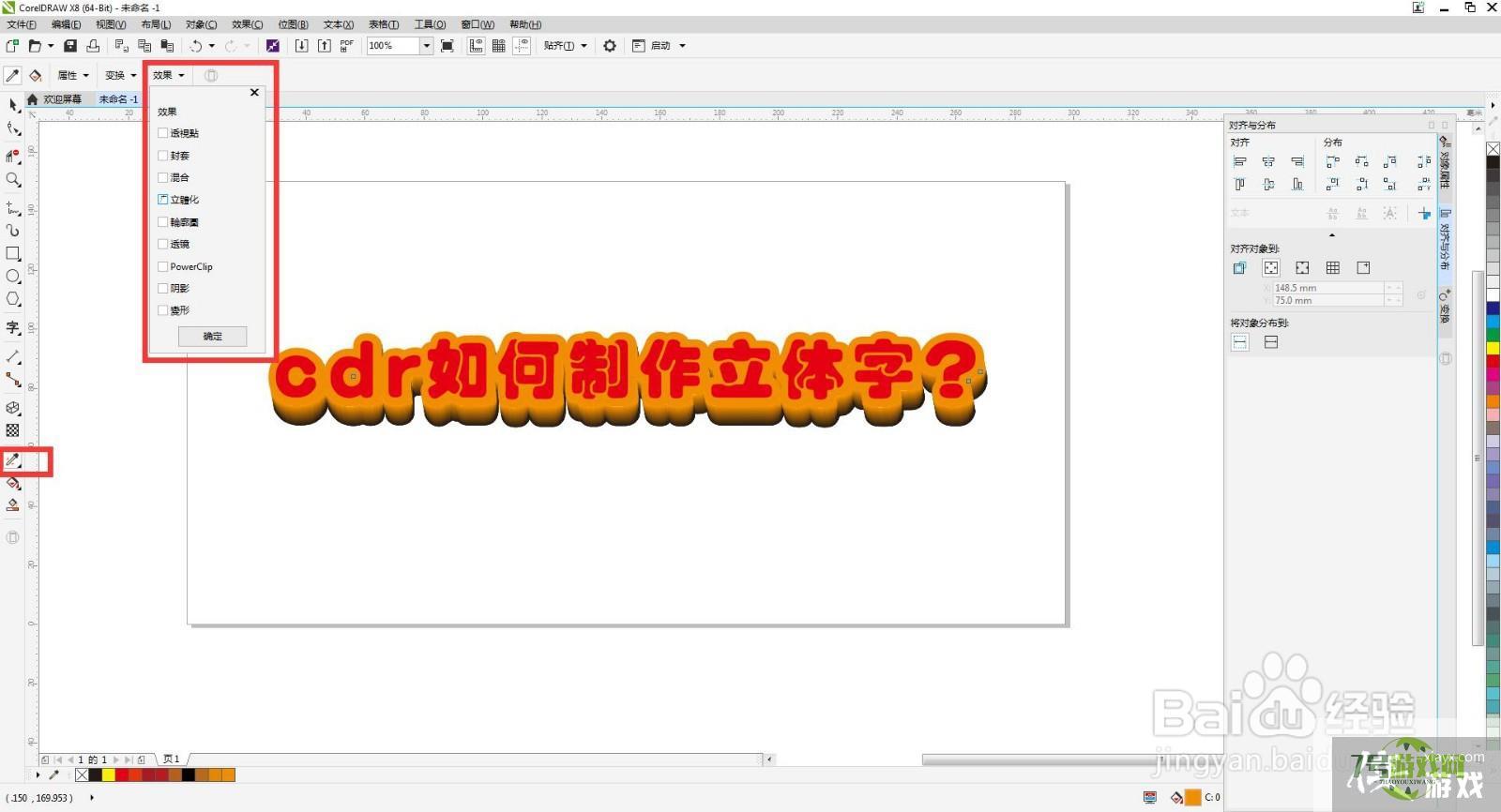Click the New document icon
Viewport: 1501px width, 812px height.
tap(13, 45)
